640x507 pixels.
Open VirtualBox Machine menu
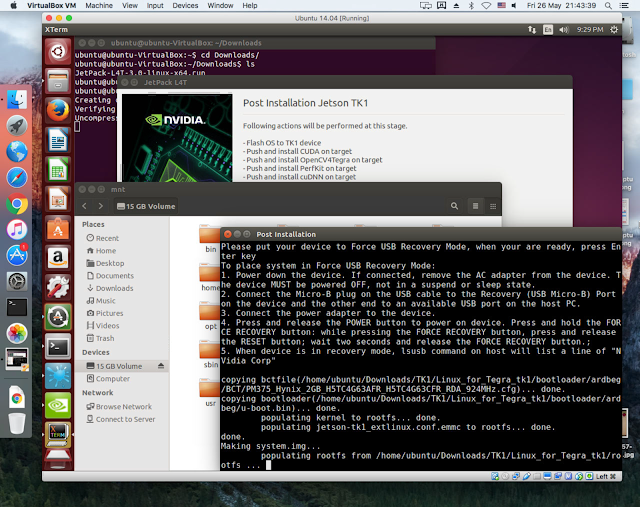pos(99,6)
